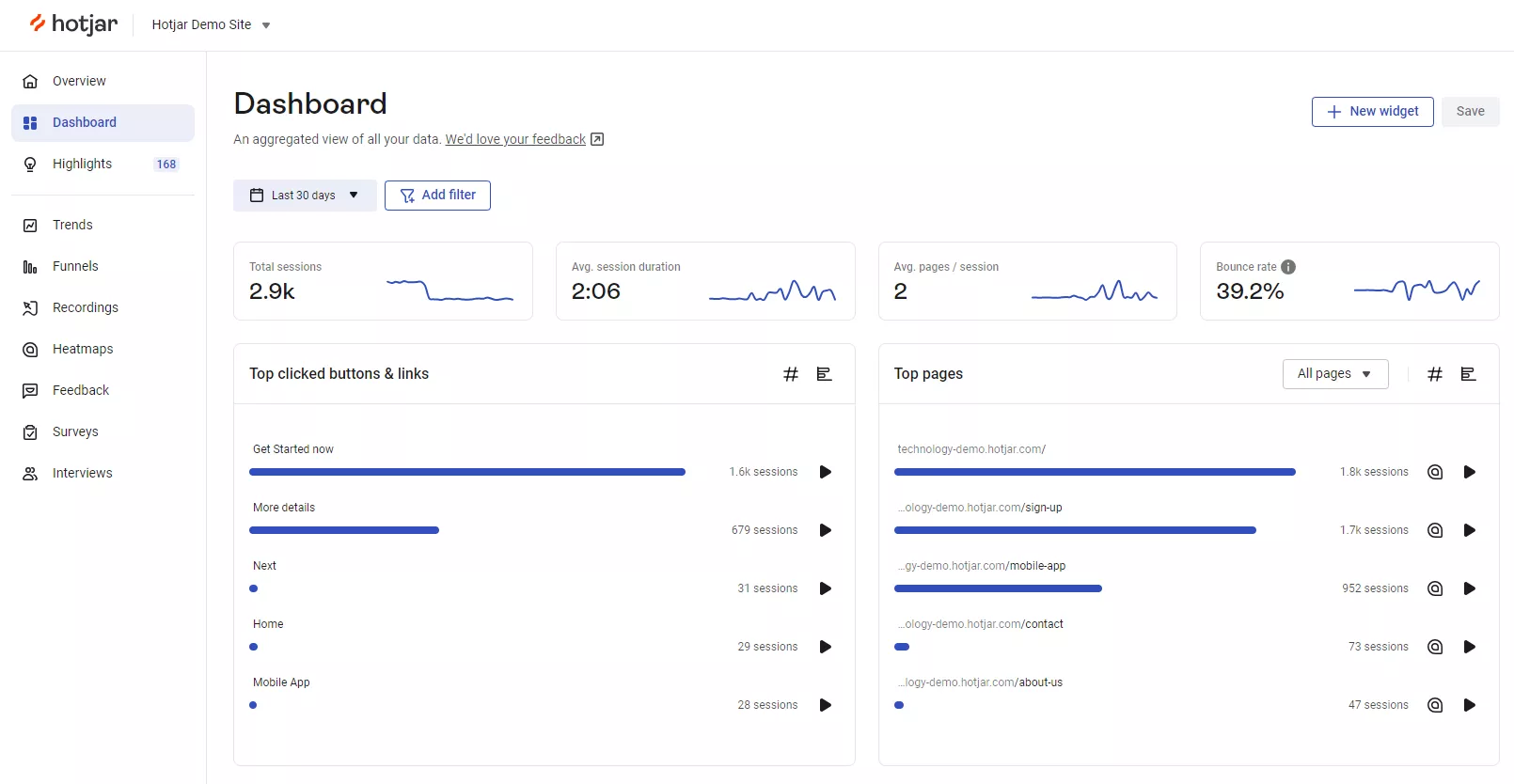
Task: View heatmap for the contact page
Action: [1435, 647]
